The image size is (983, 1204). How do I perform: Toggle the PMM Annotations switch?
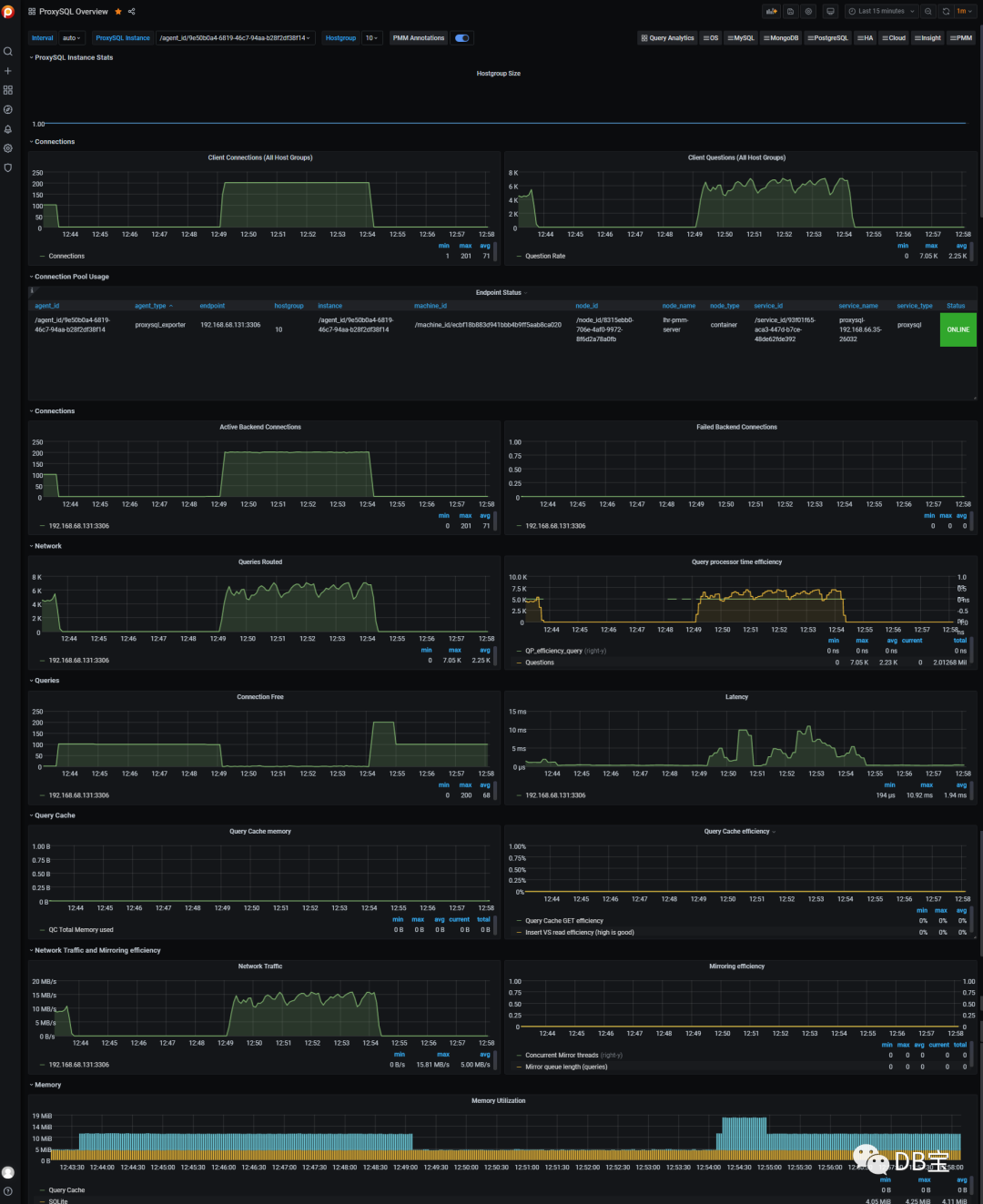461,38
